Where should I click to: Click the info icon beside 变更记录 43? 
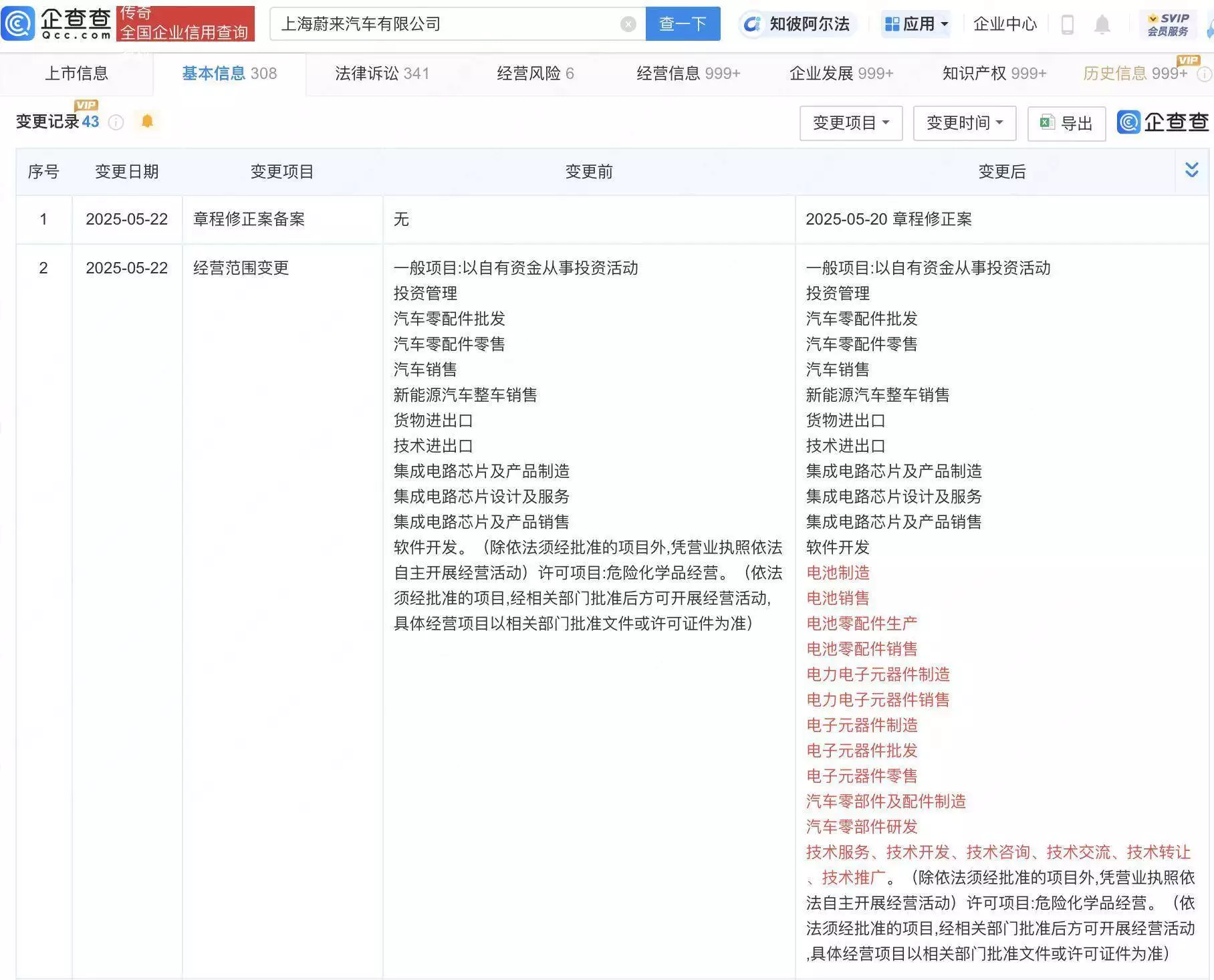click(116, 122)
